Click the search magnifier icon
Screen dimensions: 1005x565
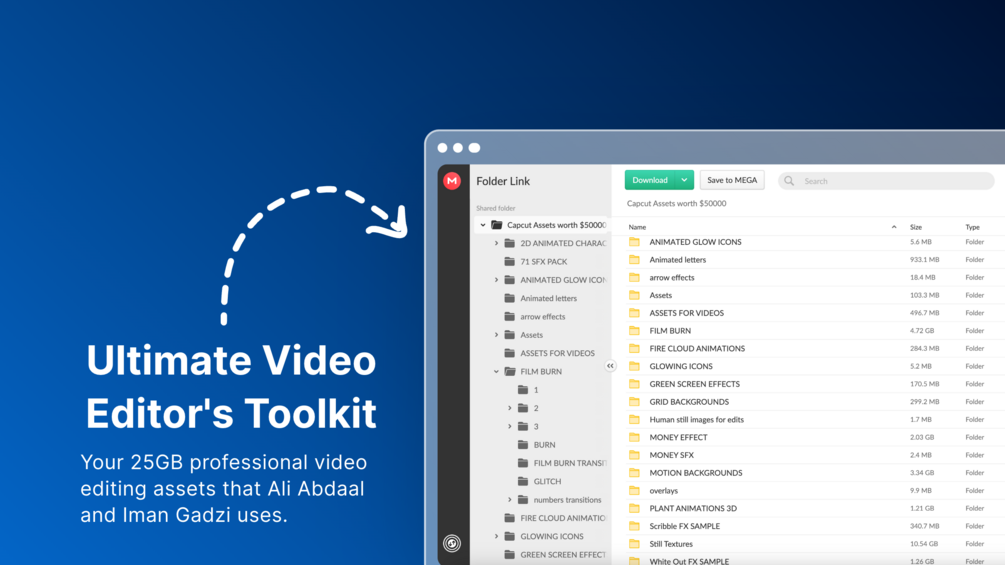click(x=789, y=181)
